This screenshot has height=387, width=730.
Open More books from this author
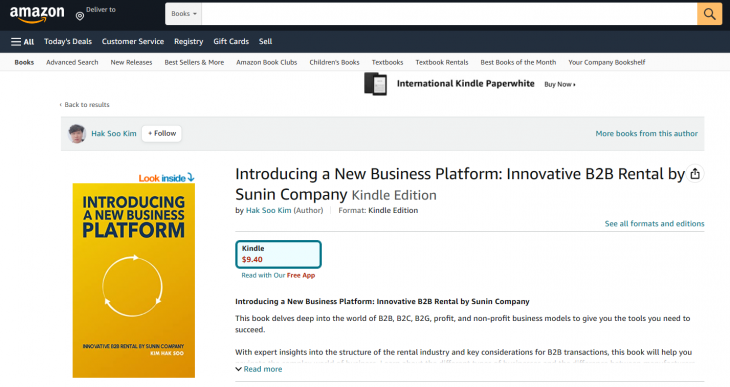point(646,134)
